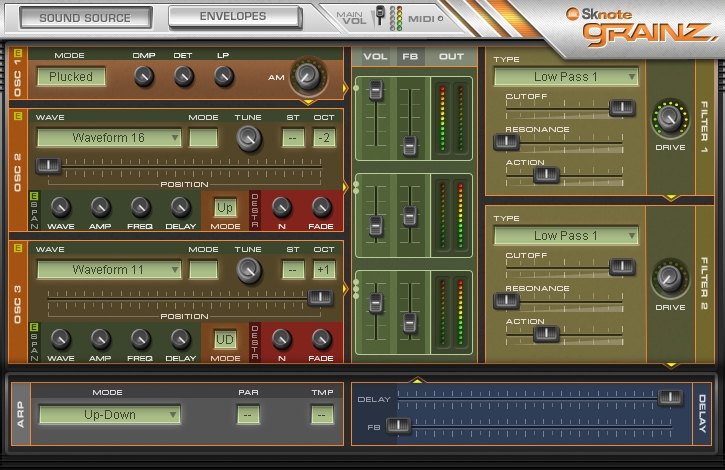Turn OSC 2 Span Delay knob

point(180,208)
